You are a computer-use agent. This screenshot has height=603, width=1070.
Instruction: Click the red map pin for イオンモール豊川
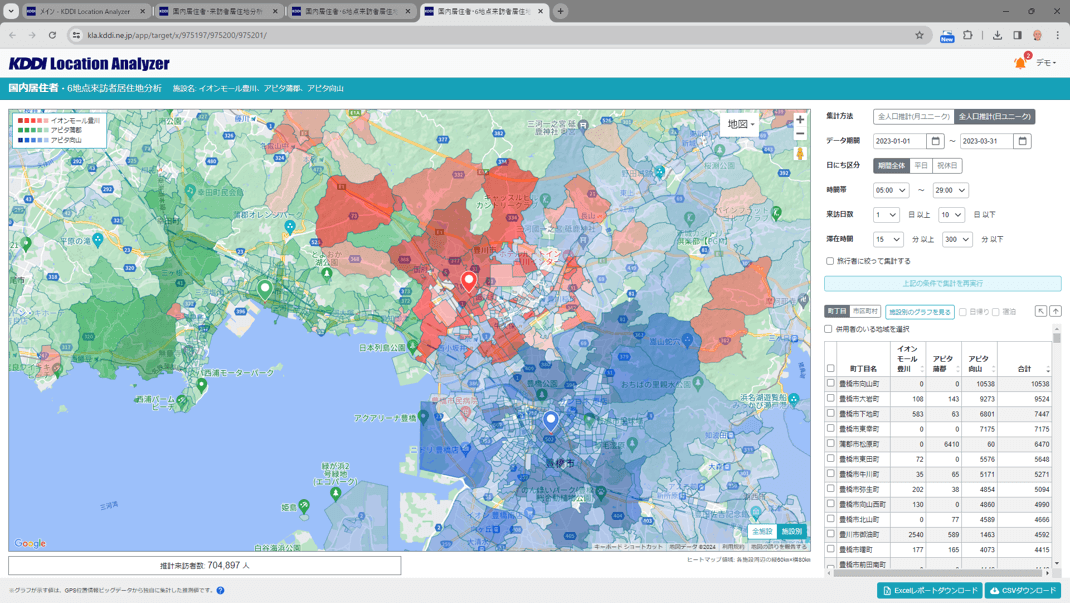(468, 281)
